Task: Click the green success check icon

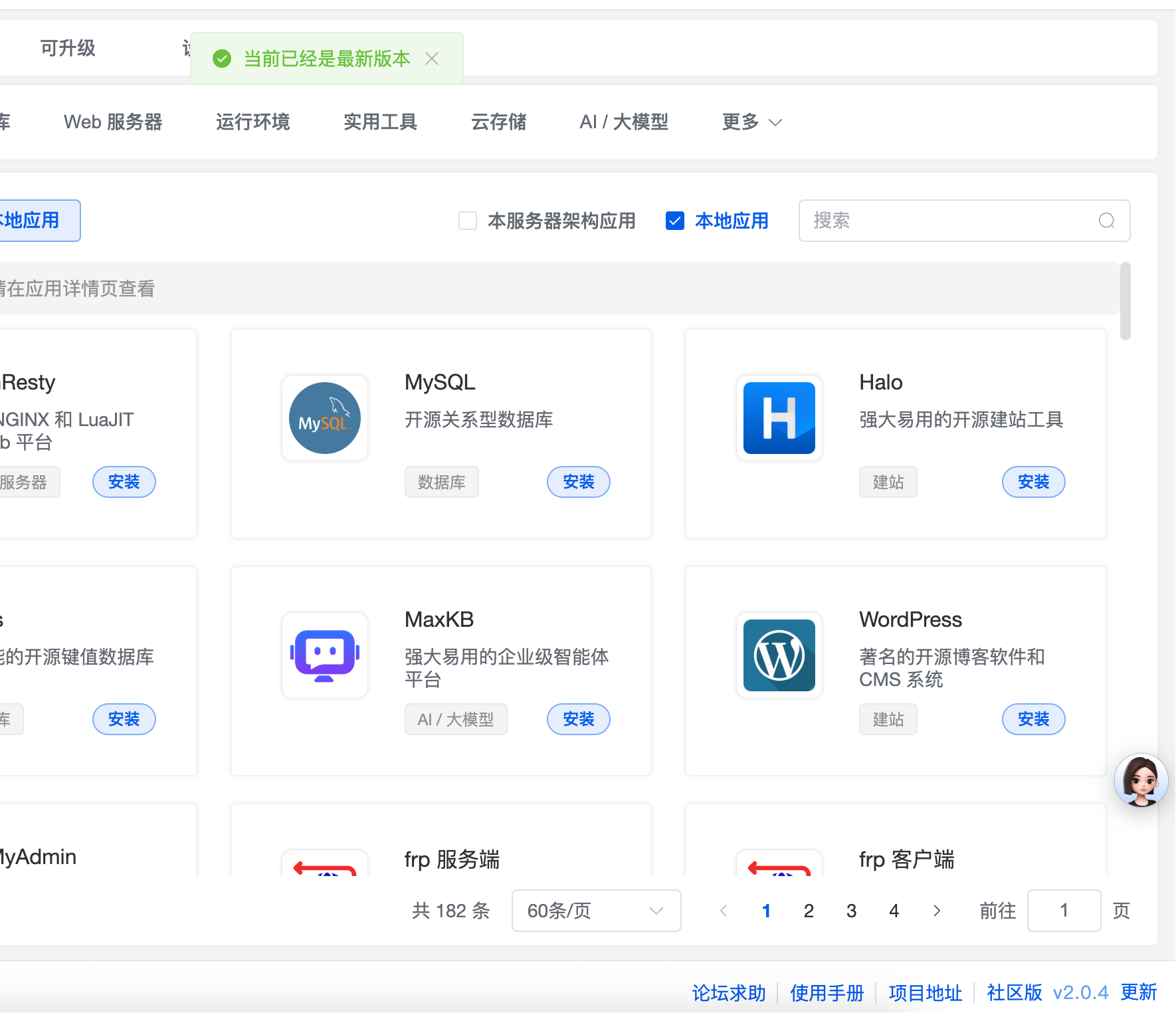Action: [x=222, y=59]
